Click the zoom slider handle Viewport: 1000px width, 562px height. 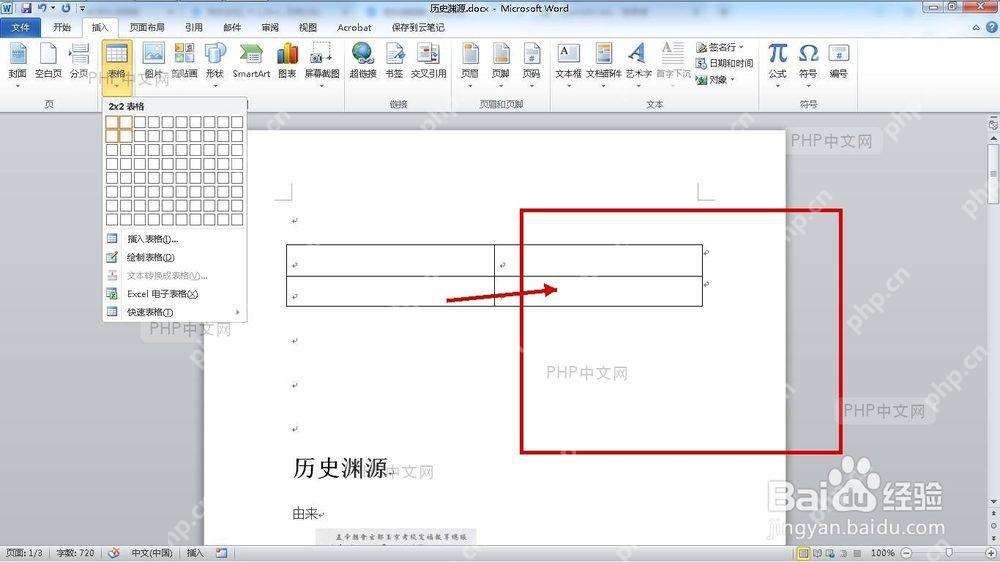[x=949, y=553]
